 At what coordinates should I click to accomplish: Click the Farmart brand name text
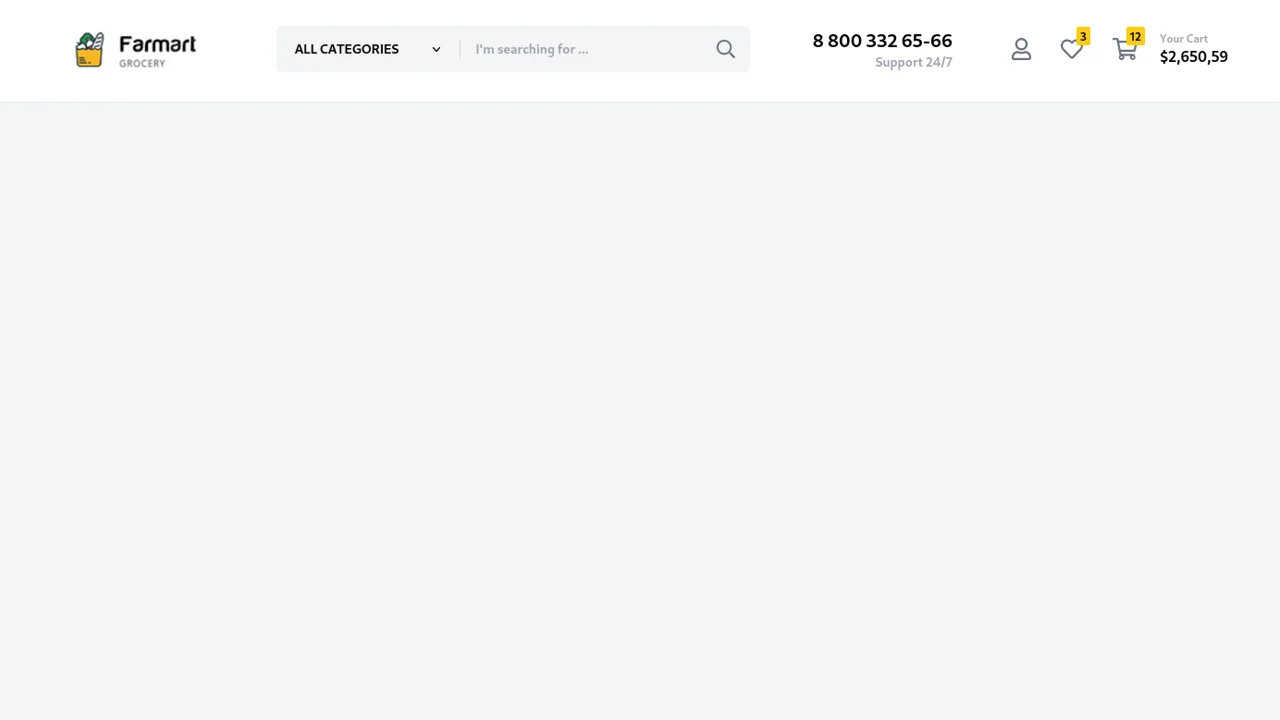pos(158,44)
